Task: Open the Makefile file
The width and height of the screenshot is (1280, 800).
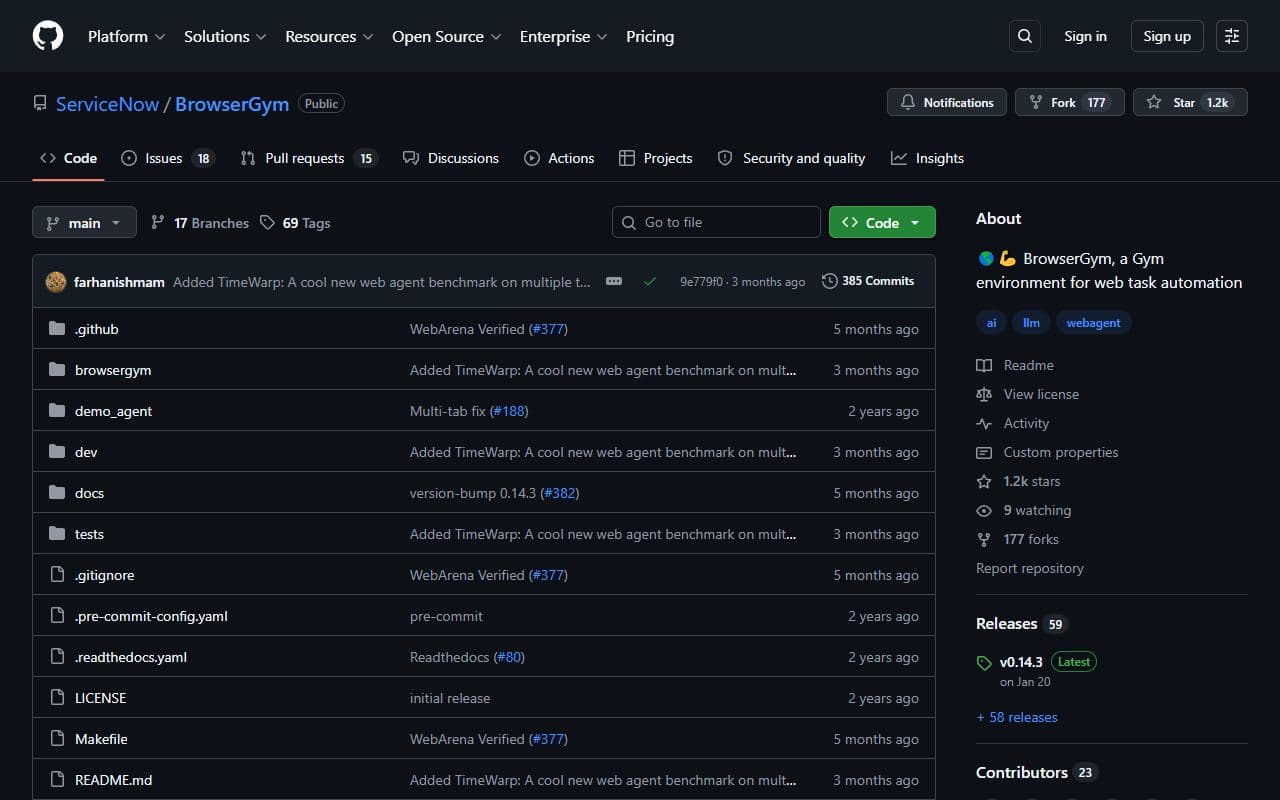Action: click(x=101, y=739)
